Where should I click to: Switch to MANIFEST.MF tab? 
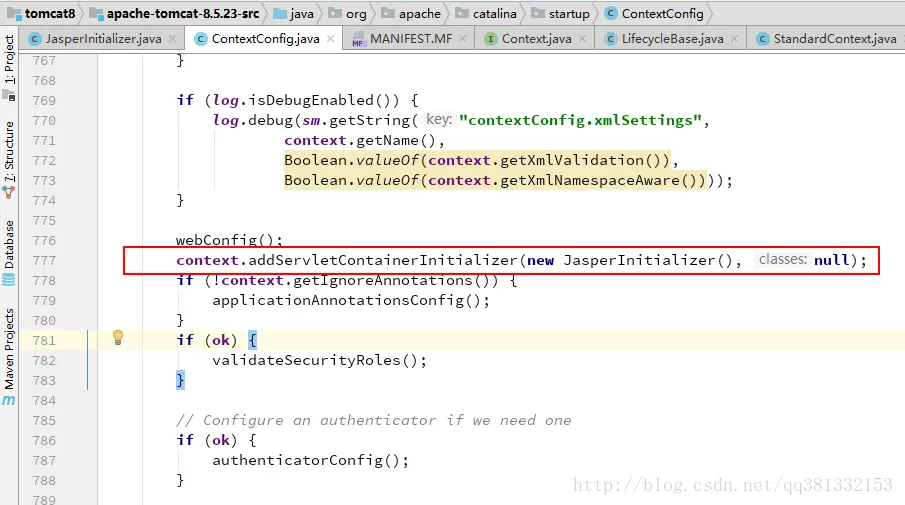tap(411, 39)
